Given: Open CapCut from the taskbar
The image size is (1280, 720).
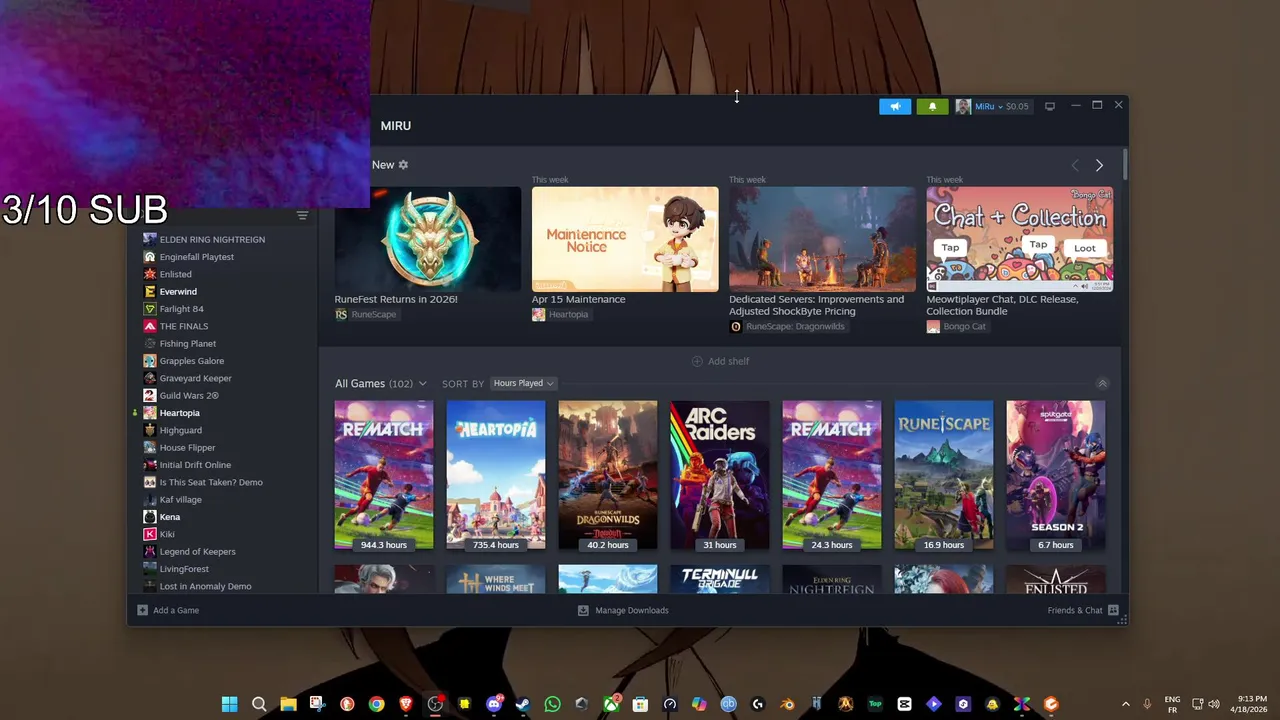Looking at the screenshot, I should [x=905, y=704].
